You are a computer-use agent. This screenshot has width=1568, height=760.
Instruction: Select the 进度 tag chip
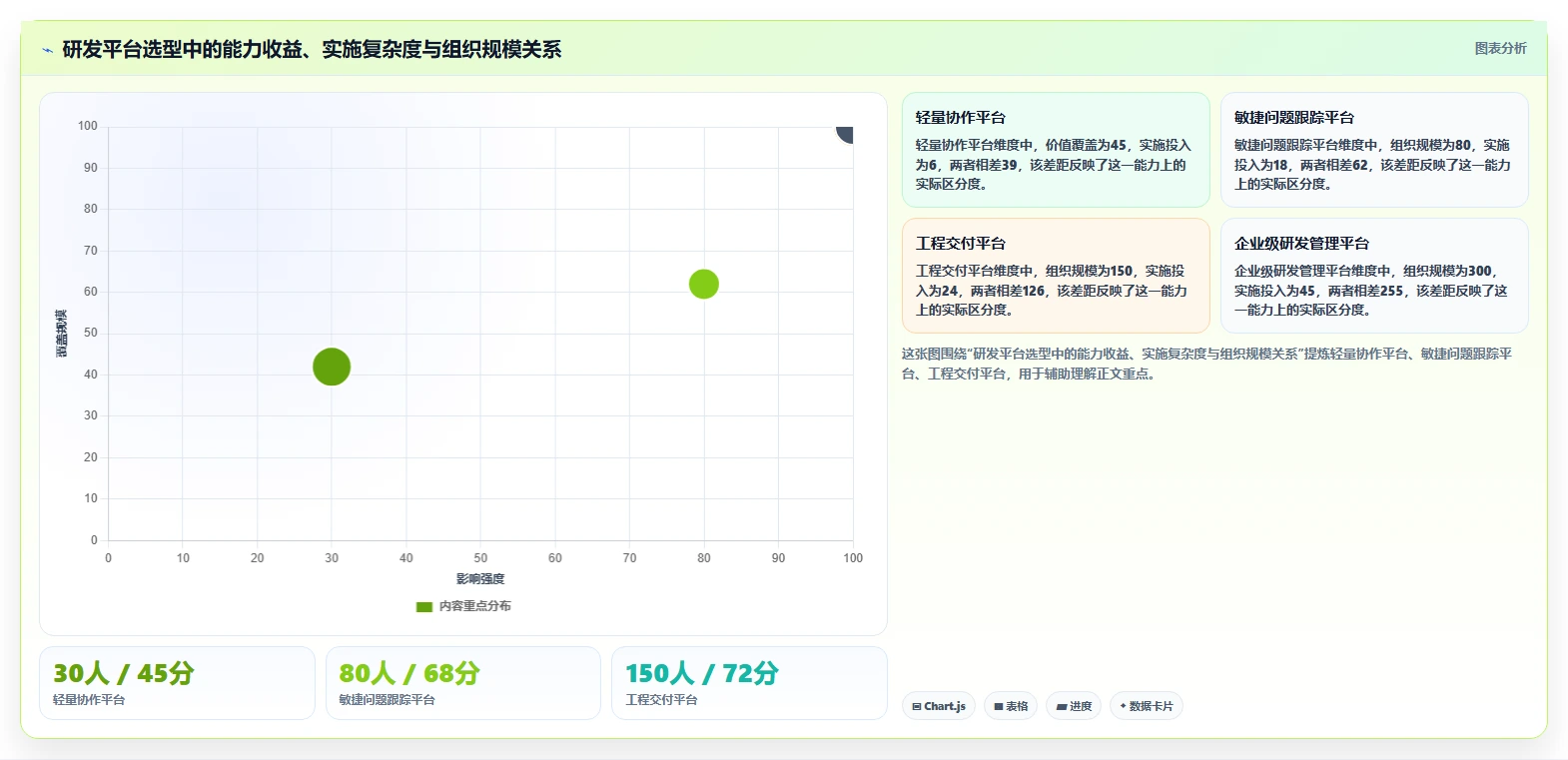[x=1074, y=706]
